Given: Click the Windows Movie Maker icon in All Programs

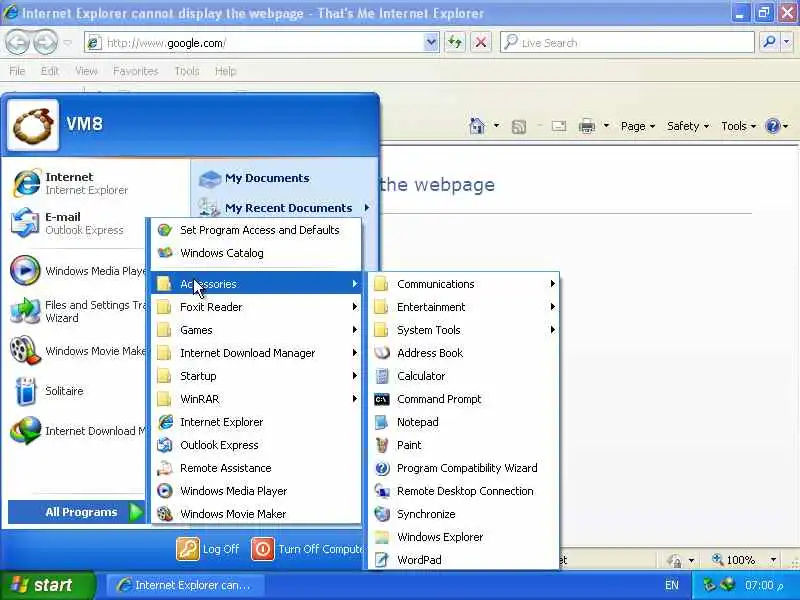Looking at the screenshot, I should tap(164, 514).
